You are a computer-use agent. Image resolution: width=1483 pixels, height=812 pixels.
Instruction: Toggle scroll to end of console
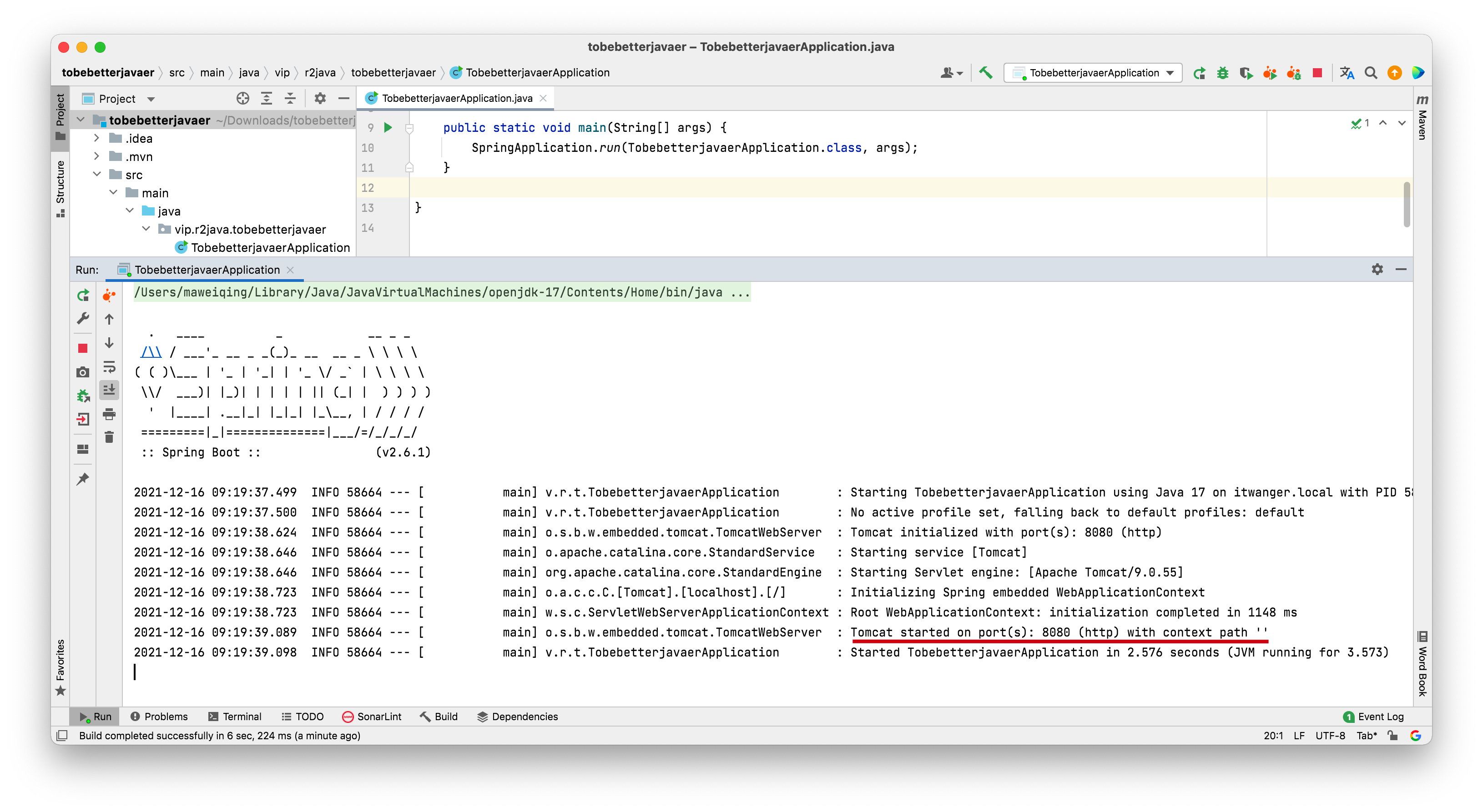(x=109, y=390)
